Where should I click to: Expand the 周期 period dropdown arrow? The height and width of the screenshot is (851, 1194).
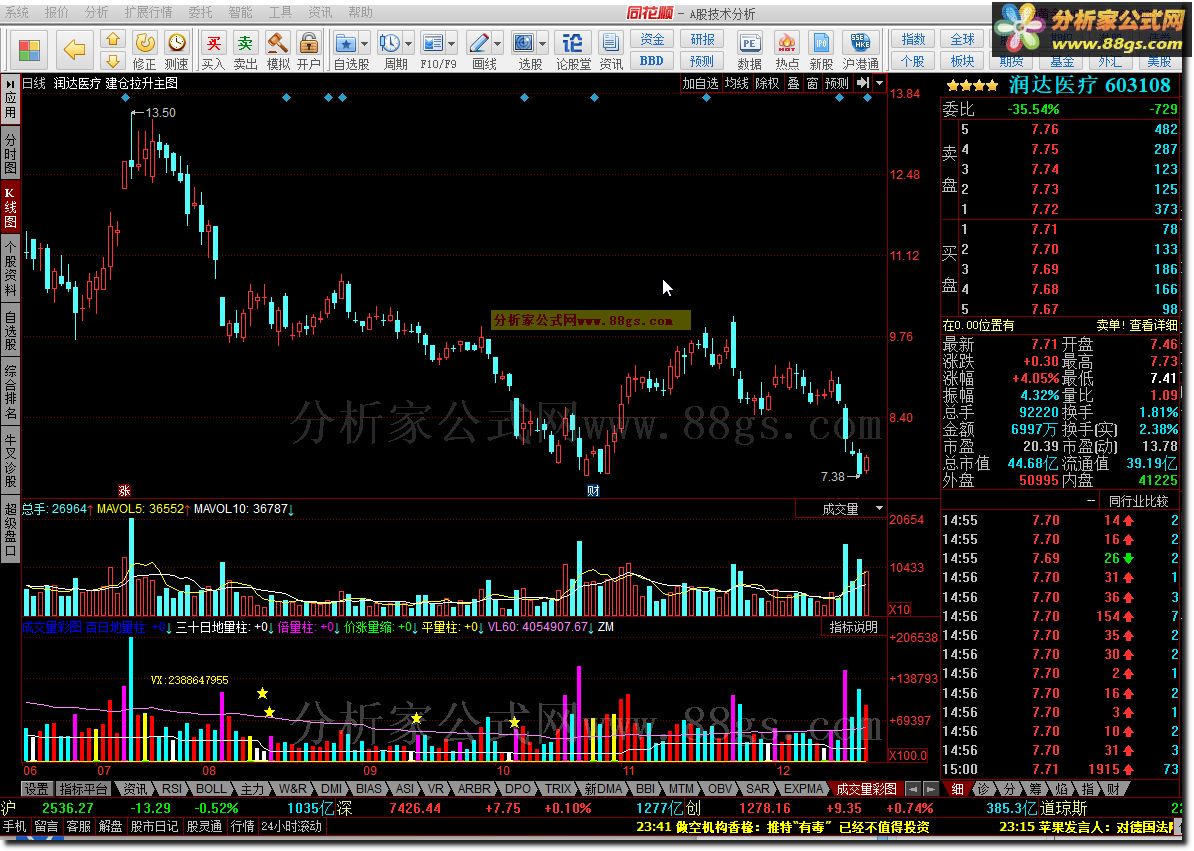point(408,43)
